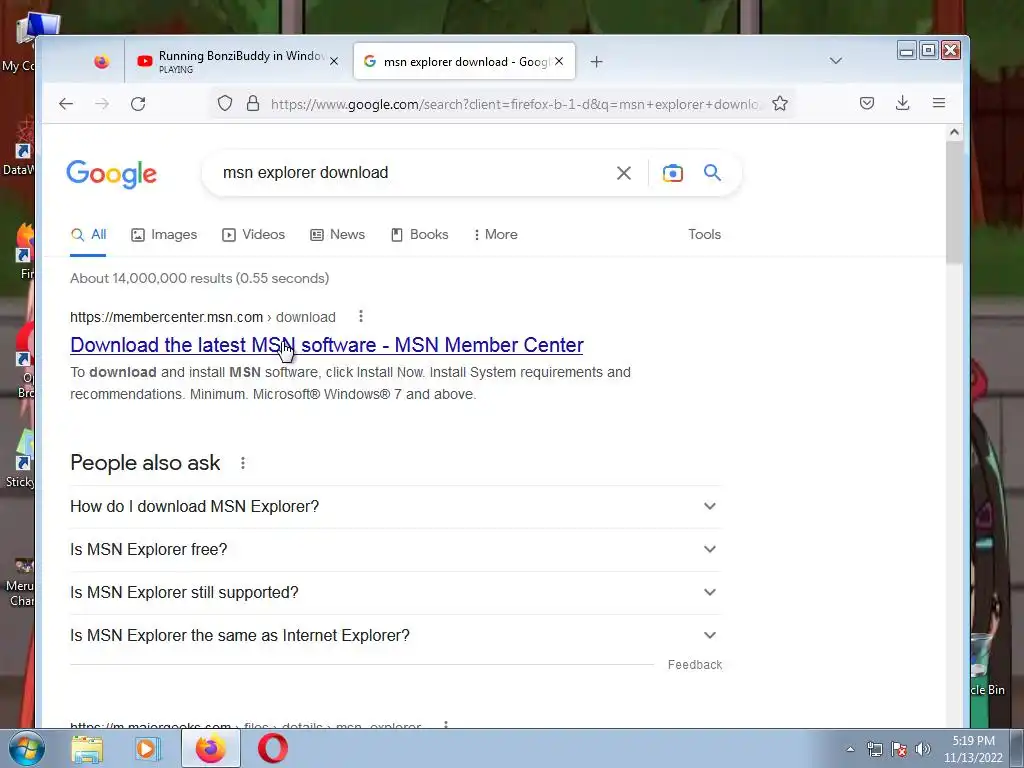Reload the current page

(x=138, y=103)
